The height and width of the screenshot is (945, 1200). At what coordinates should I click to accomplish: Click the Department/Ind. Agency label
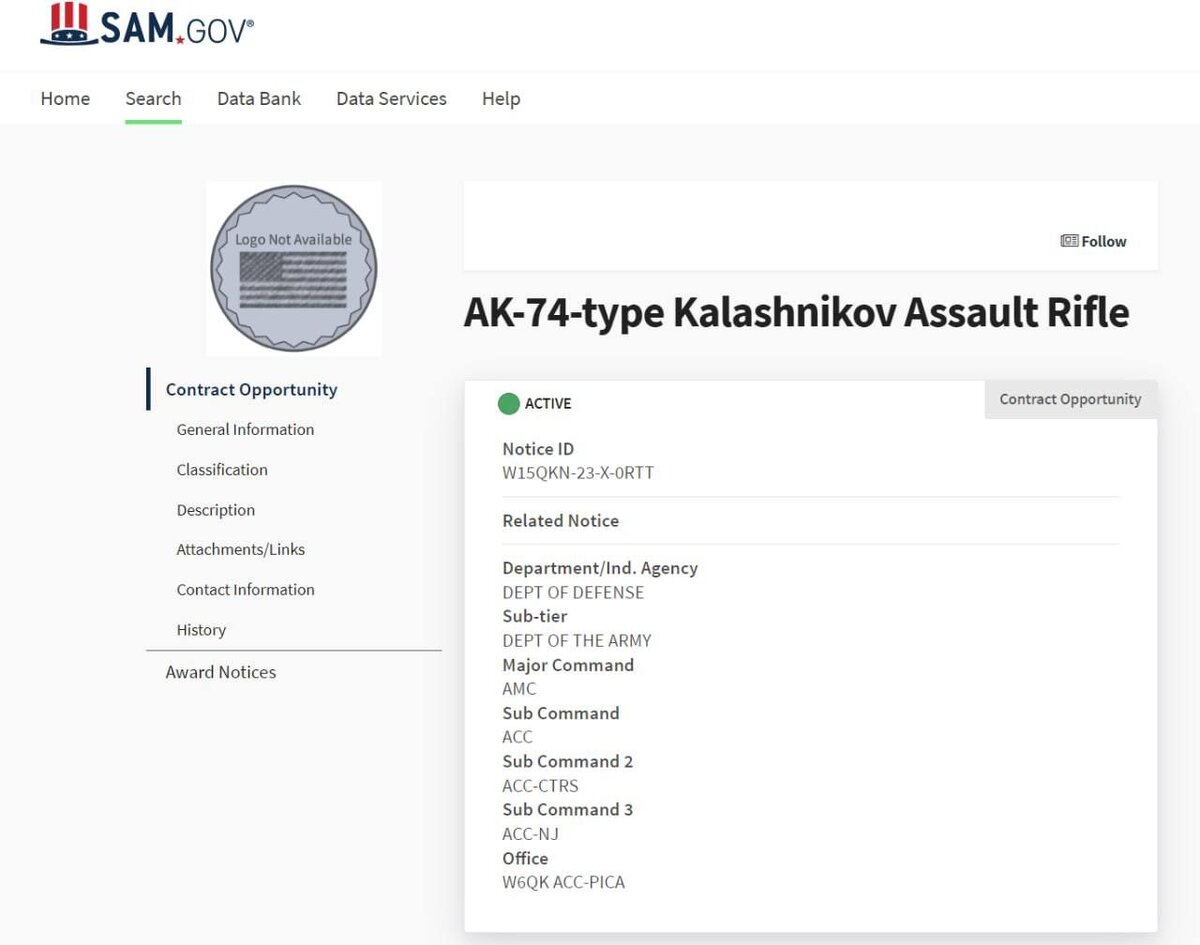click(x=600, y=568)
